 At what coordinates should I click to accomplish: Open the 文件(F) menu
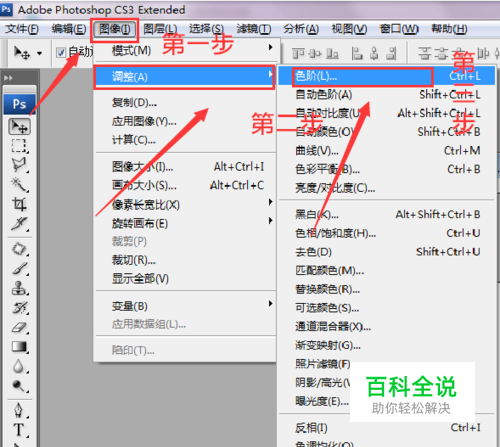(22, 29)
